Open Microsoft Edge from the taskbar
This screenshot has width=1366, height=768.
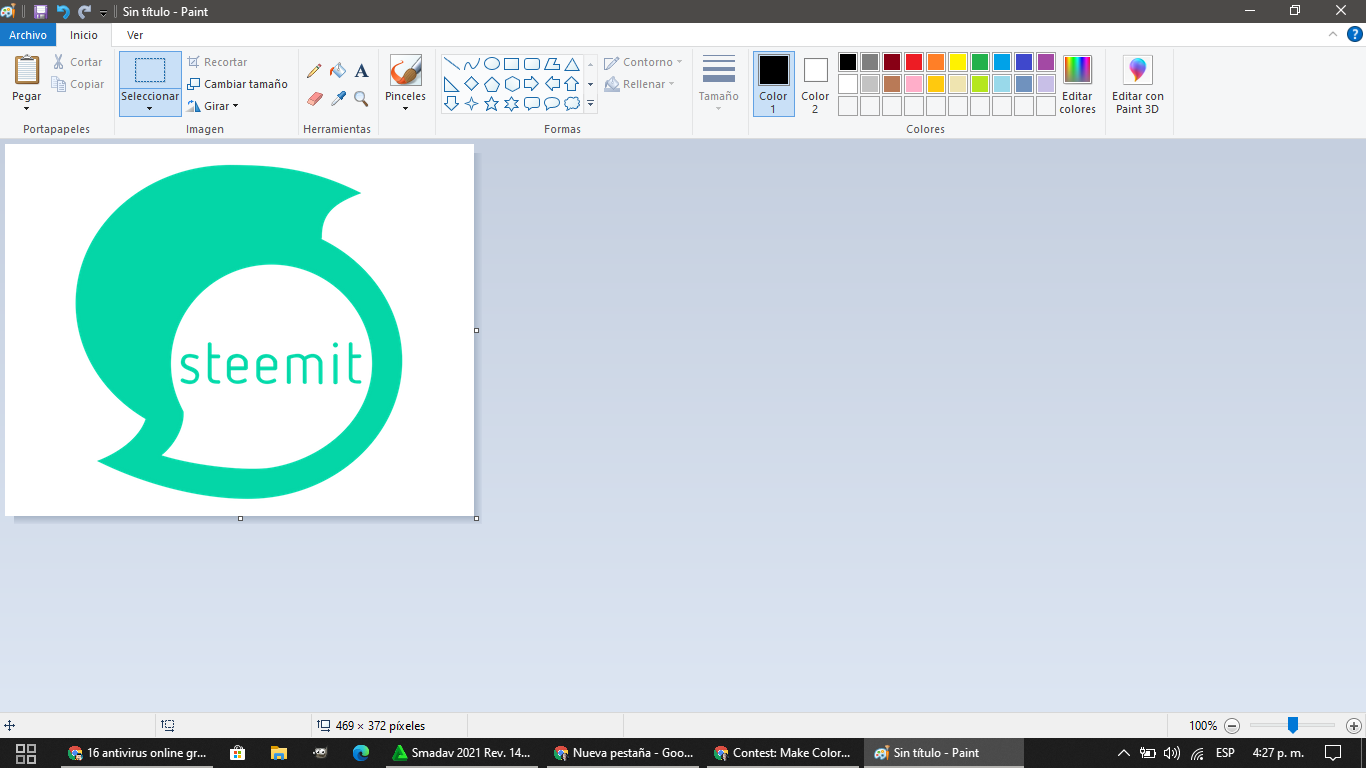361,753
